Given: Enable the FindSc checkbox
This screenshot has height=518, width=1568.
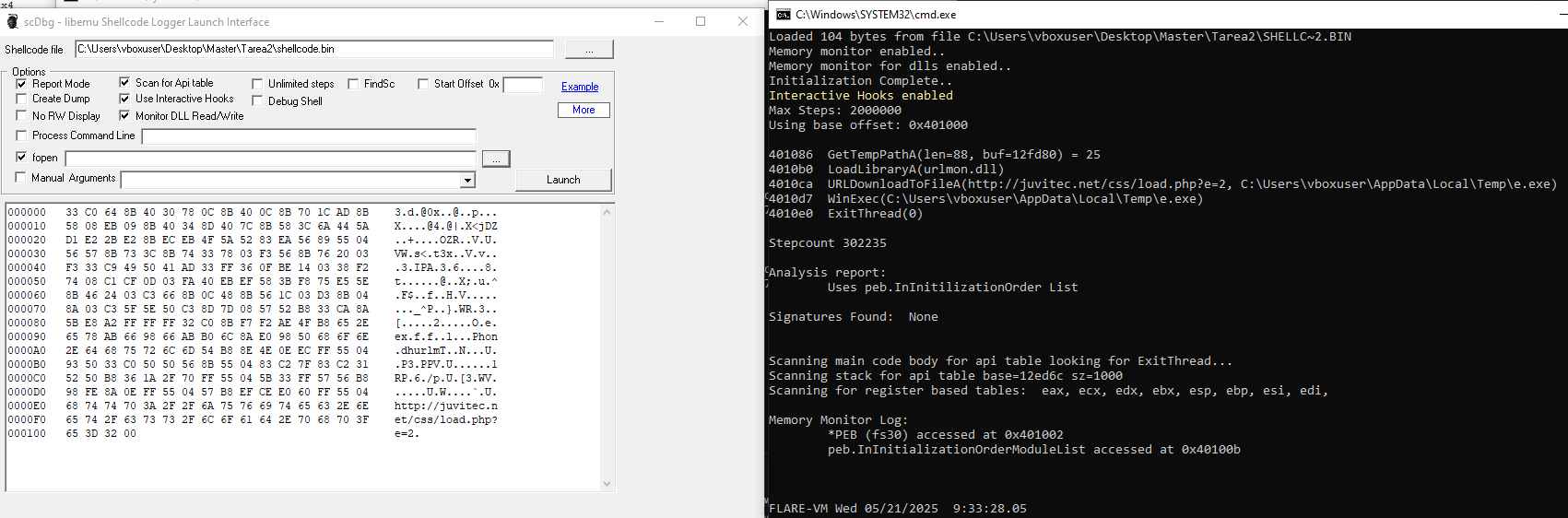Looking at the screenshot, I should (x=353, y=84).
